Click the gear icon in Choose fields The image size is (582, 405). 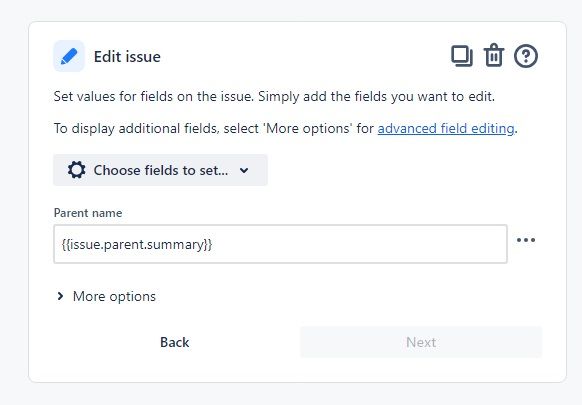76,170
